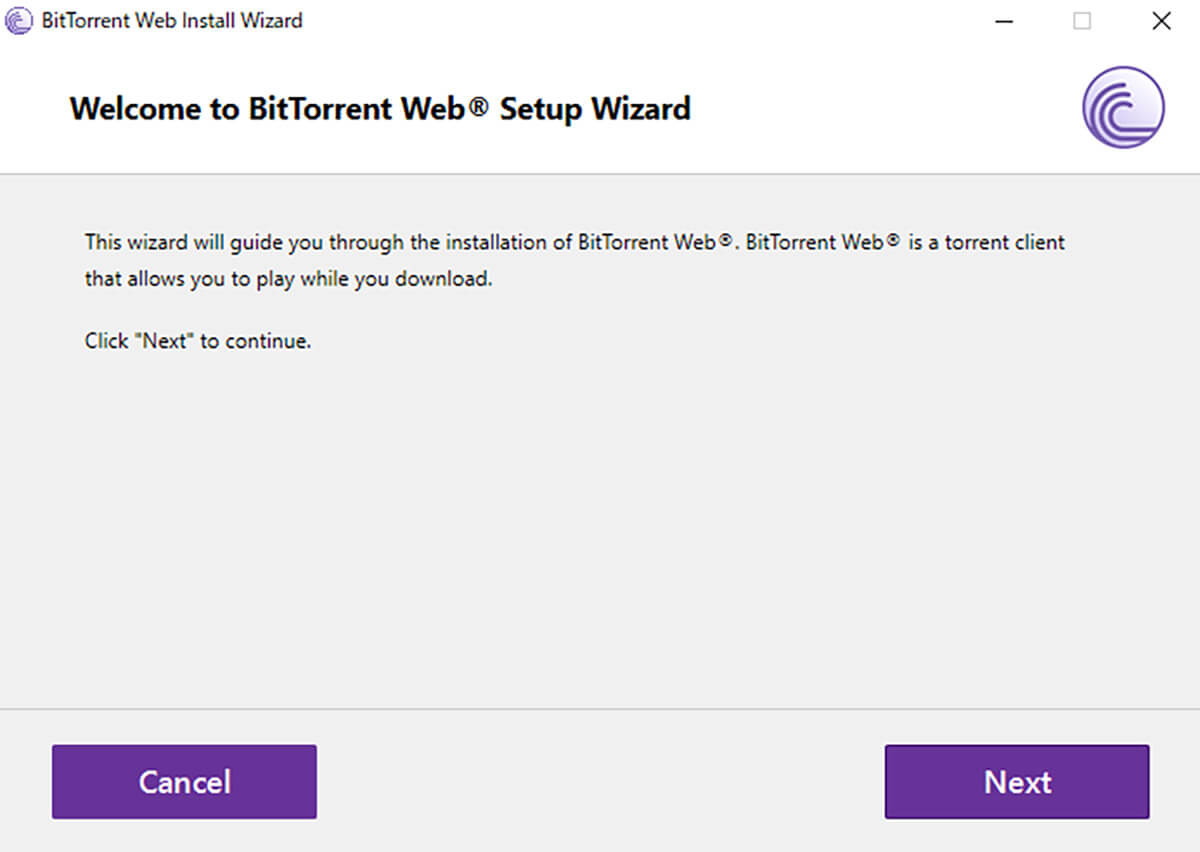
Task: Click the divider line under the header
Action: [600, 174]
